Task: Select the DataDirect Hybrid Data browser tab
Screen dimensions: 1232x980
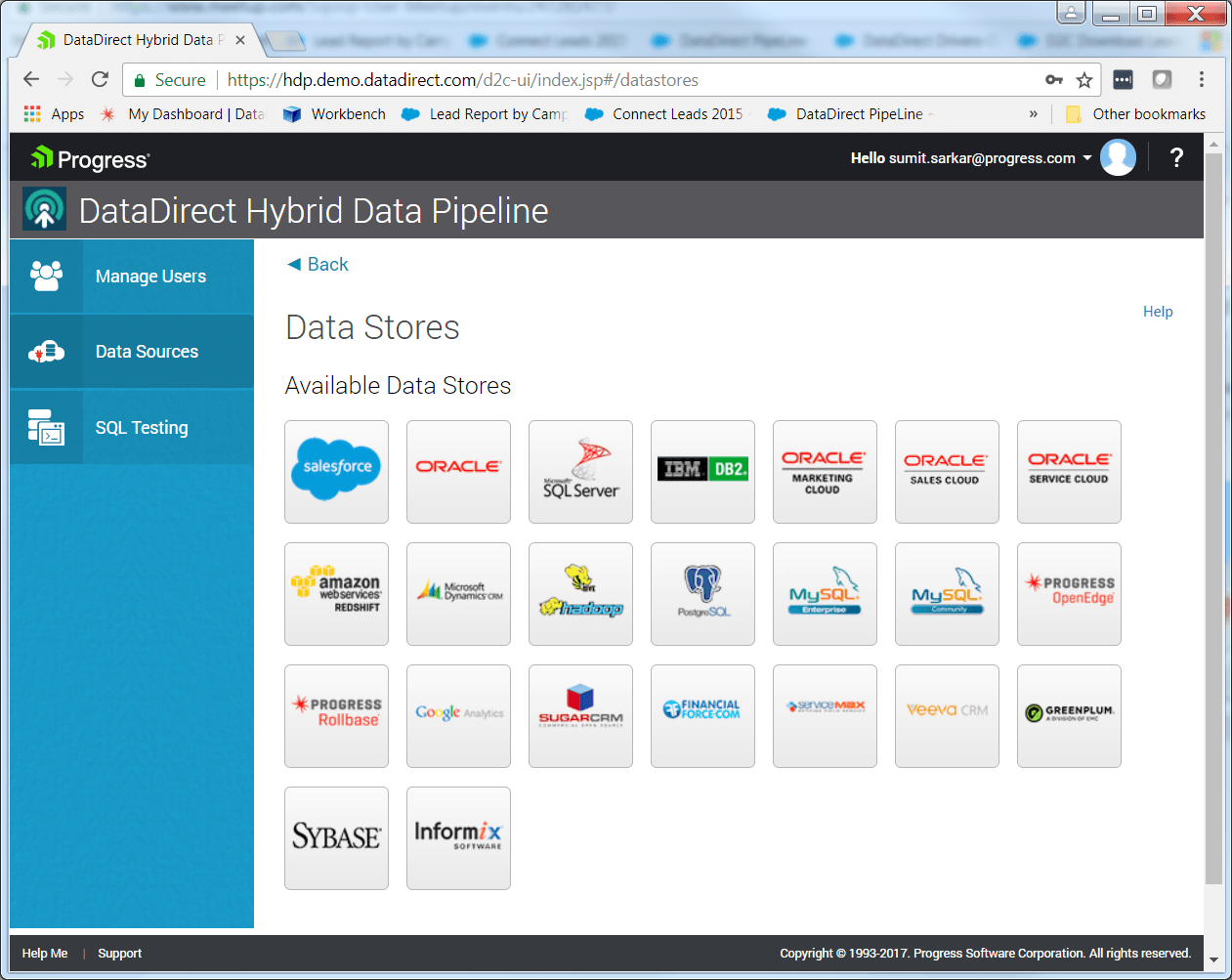Action: pos(137,39)
